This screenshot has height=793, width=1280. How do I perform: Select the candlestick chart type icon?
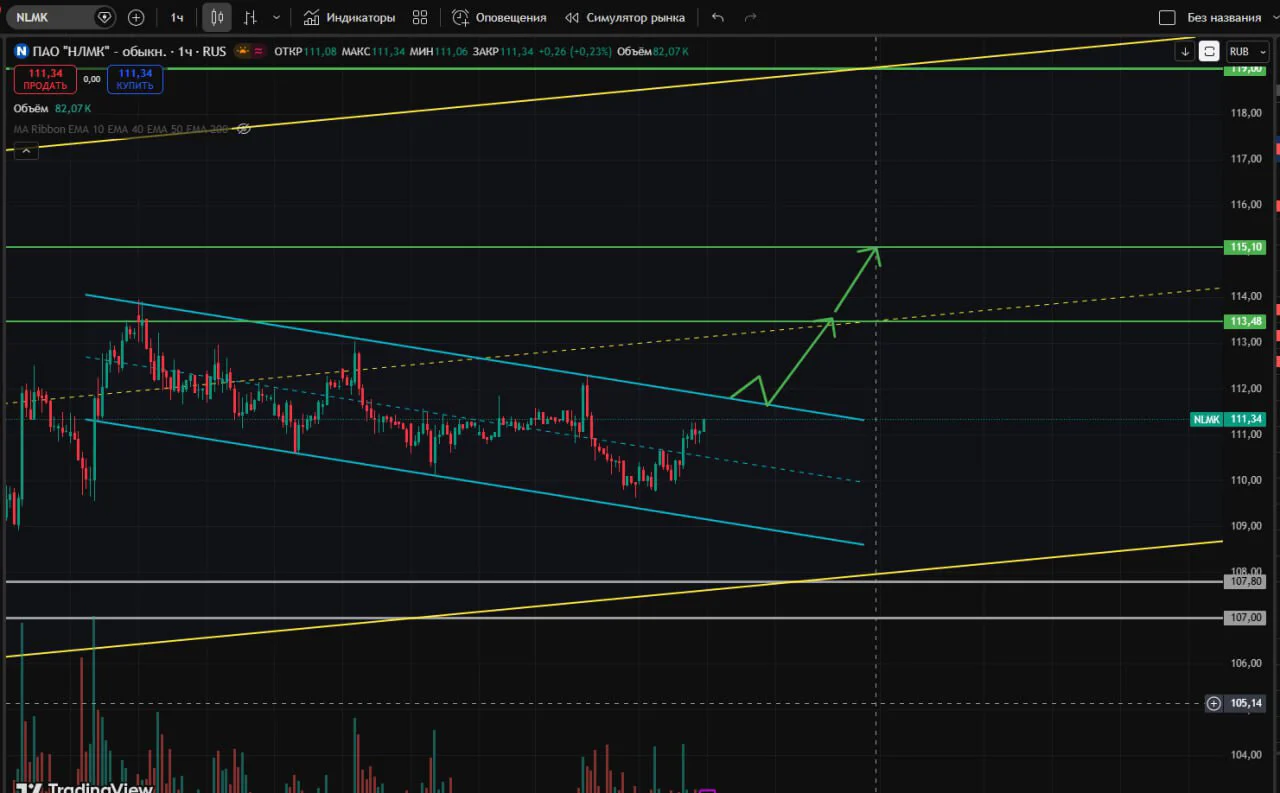217,17
